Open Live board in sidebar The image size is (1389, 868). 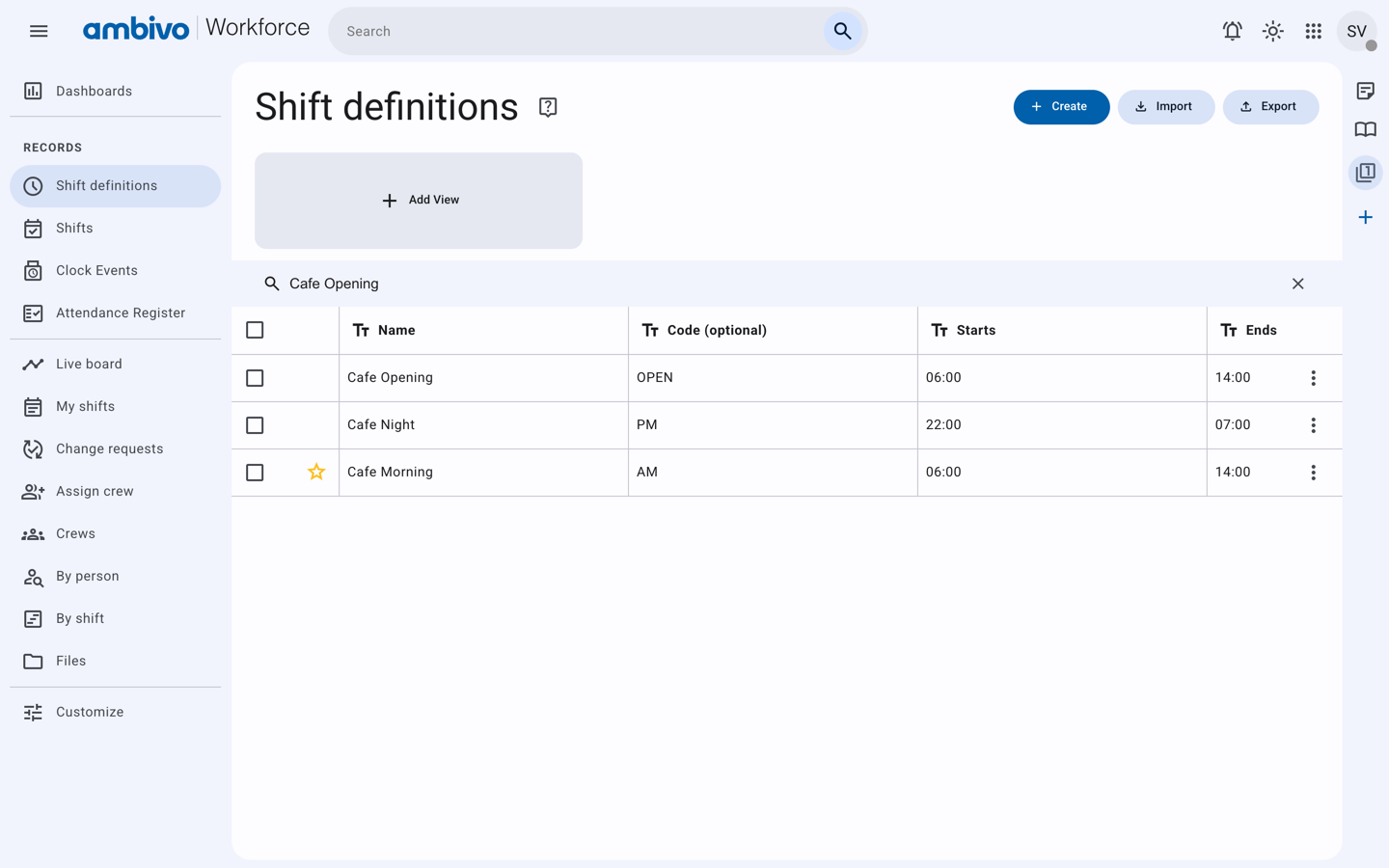116,365
